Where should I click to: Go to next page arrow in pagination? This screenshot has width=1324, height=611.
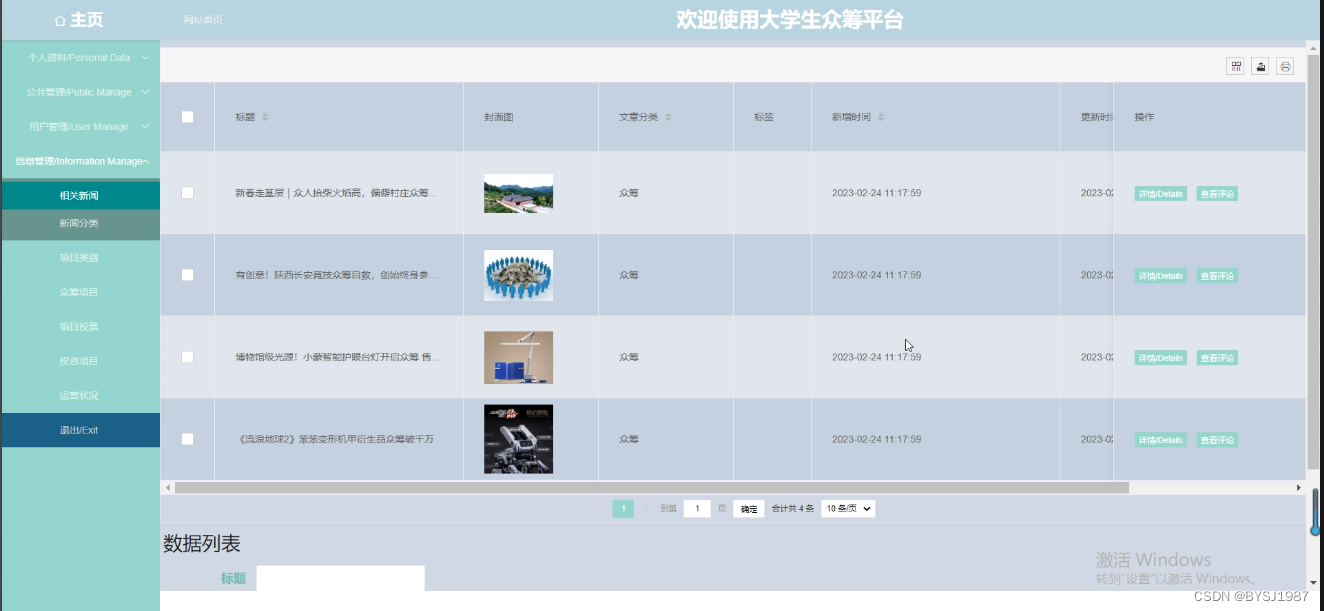click(646, 509)
